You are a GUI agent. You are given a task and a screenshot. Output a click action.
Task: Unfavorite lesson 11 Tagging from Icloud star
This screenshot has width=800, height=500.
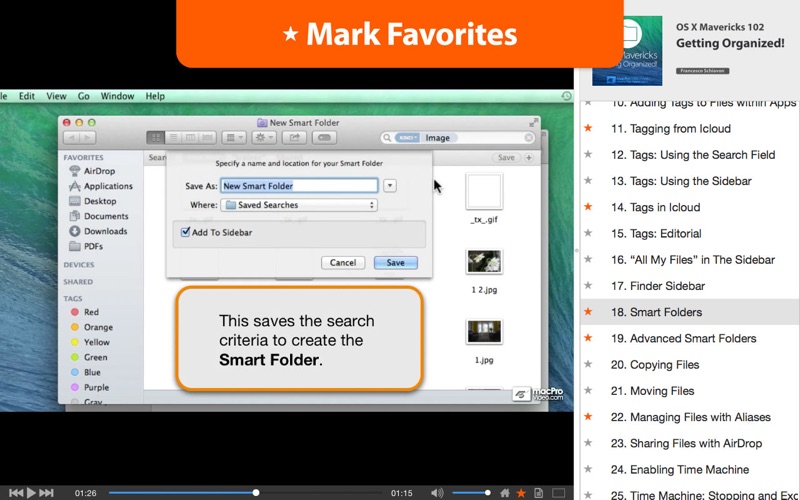pyautogui.click(x=588, y=128)
